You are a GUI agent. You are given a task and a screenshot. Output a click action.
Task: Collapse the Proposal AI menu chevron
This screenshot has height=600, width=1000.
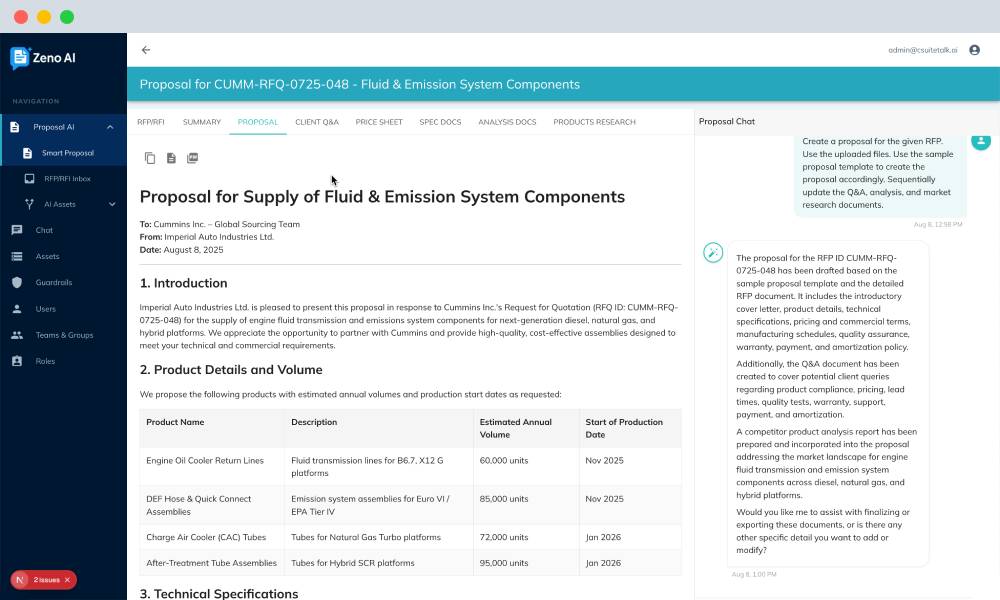110,127
